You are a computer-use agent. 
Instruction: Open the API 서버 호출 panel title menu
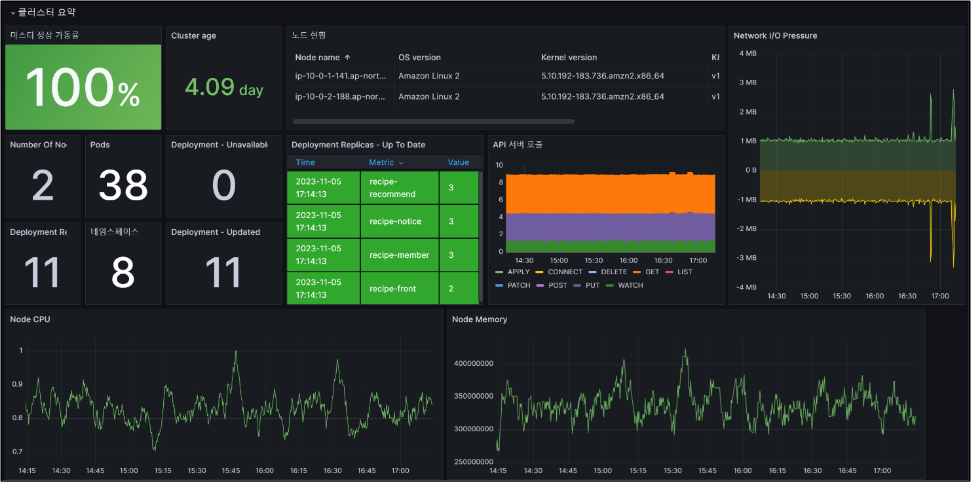(518, 145)
